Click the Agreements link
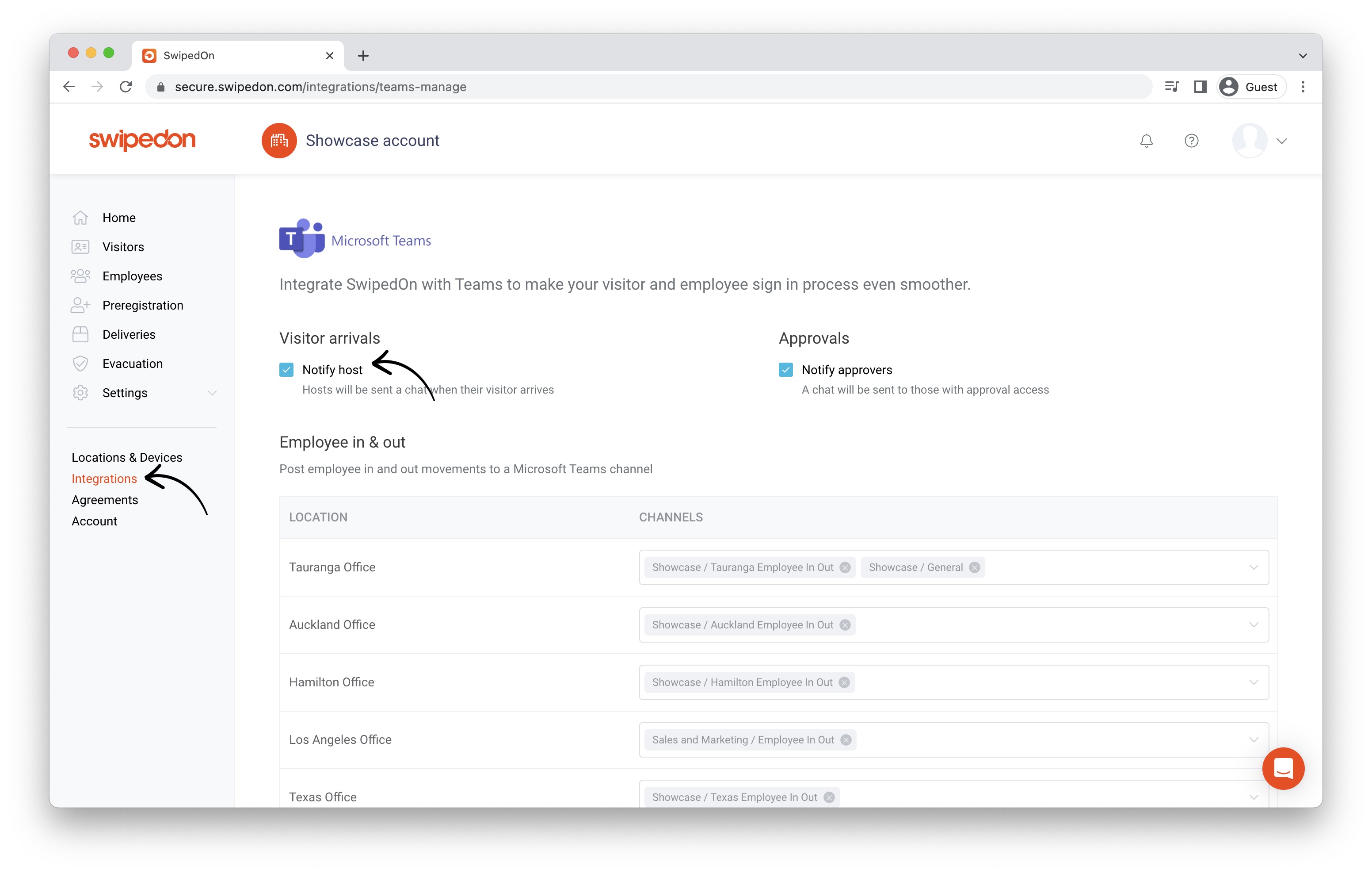 104,500
